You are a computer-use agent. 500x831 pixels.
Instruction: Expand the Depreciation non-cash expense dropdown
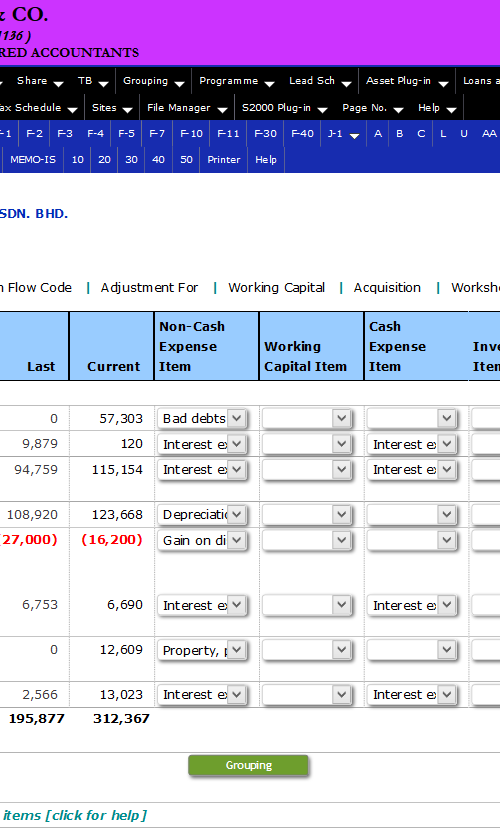pos(202,515)
